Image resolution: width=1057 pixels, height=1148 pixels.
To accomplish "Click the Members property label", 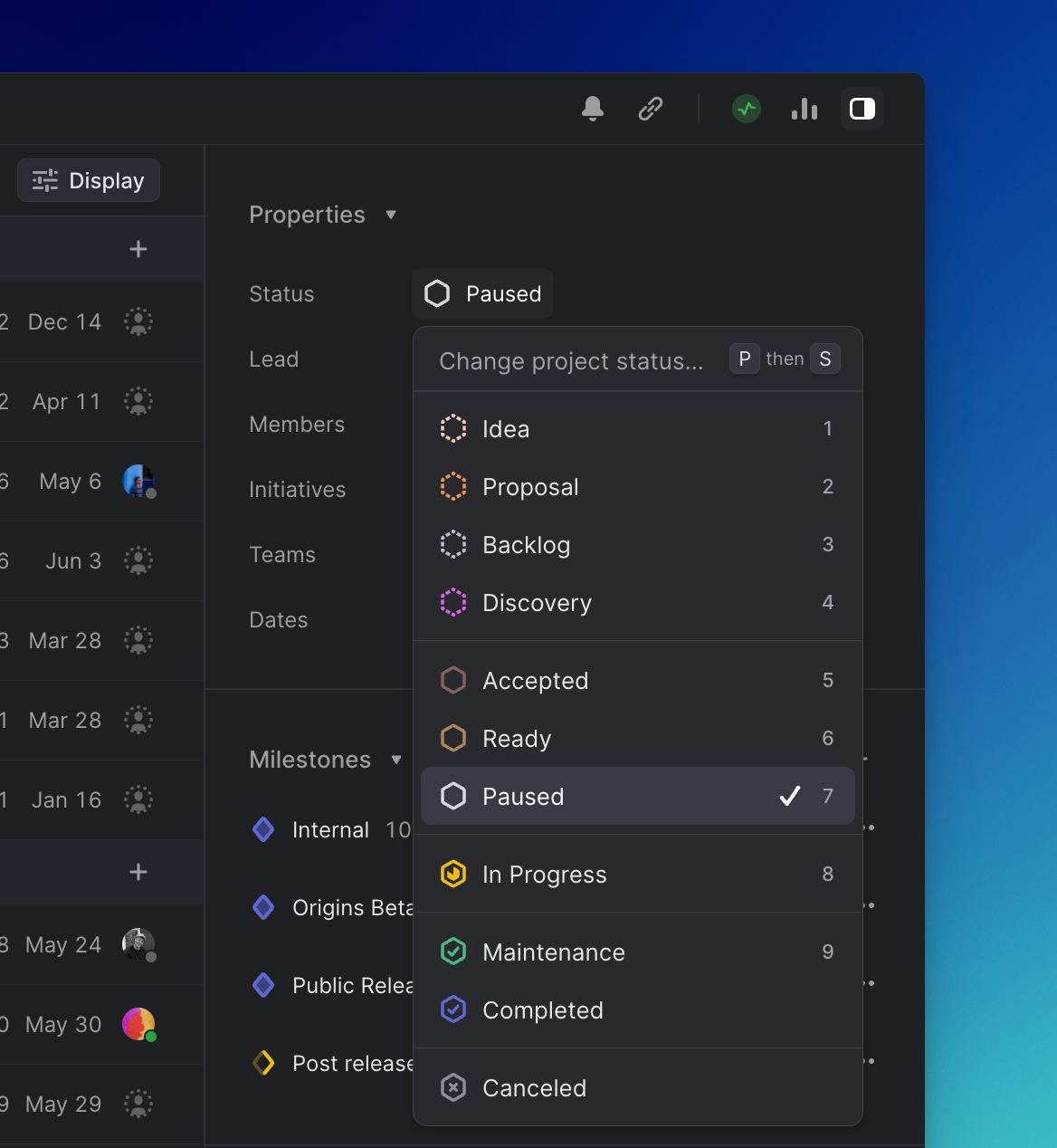I will pos(297,424).
